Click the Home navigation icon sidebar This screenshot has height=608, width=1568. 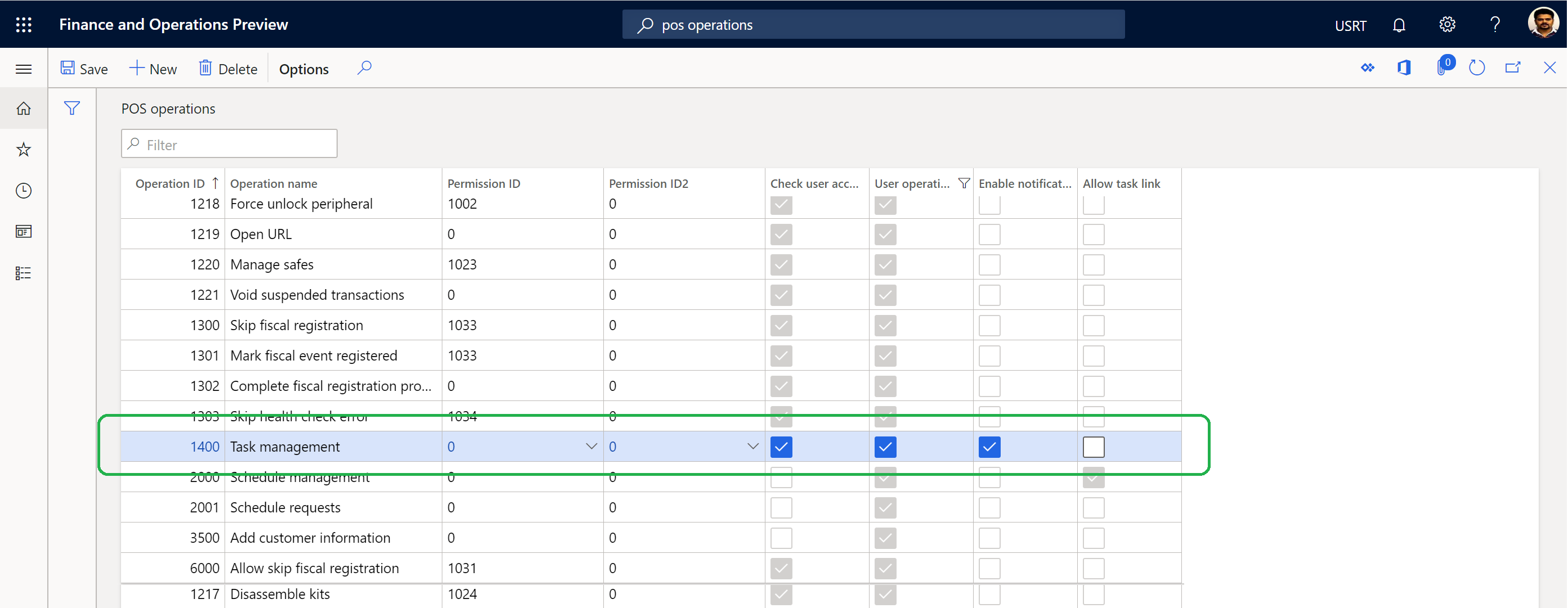(24, 109)
